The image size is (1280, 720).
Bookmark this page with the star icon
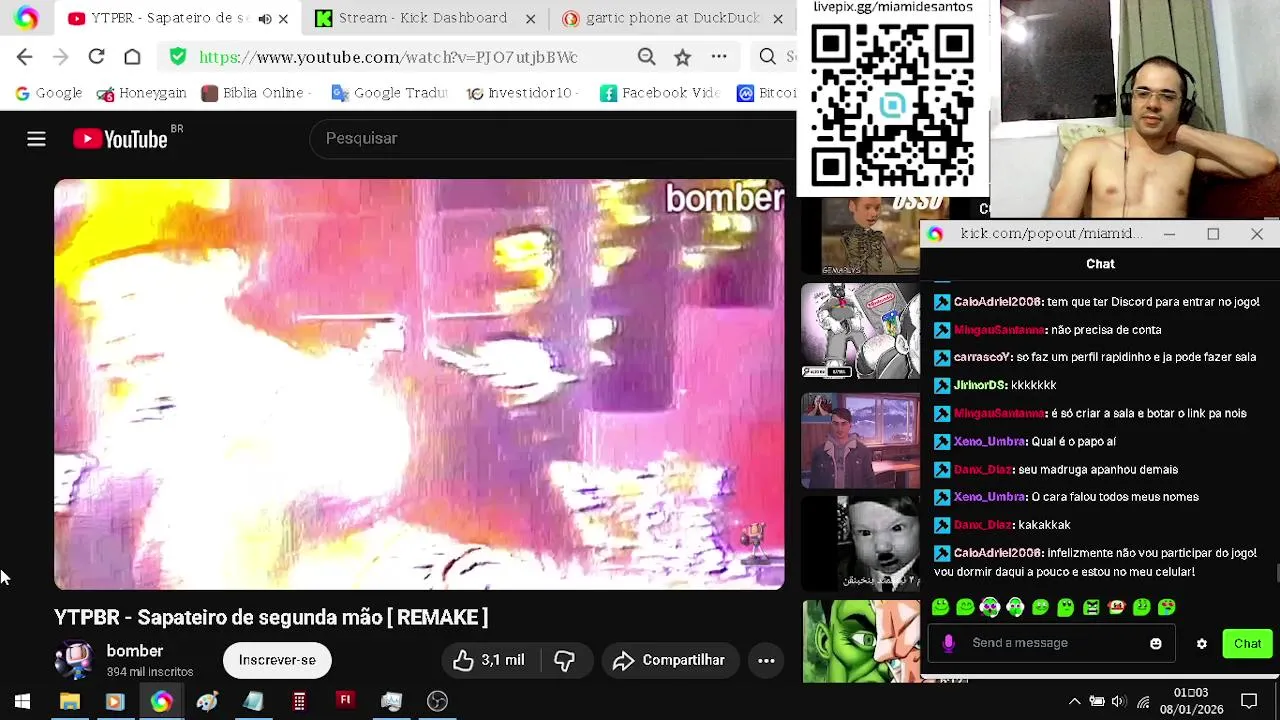(682, 57)
